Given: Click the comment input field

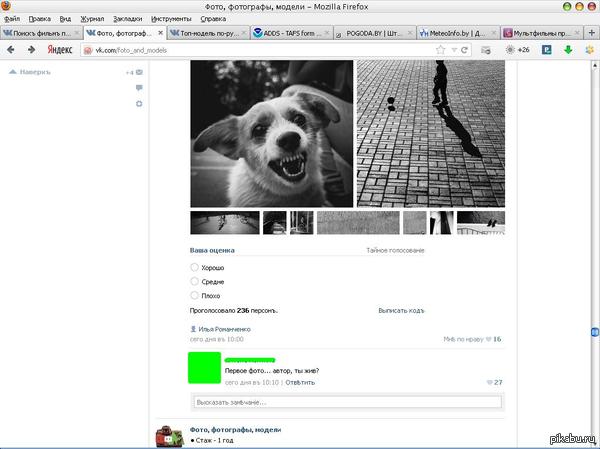Looking at the screenshot, I should 347,402.
